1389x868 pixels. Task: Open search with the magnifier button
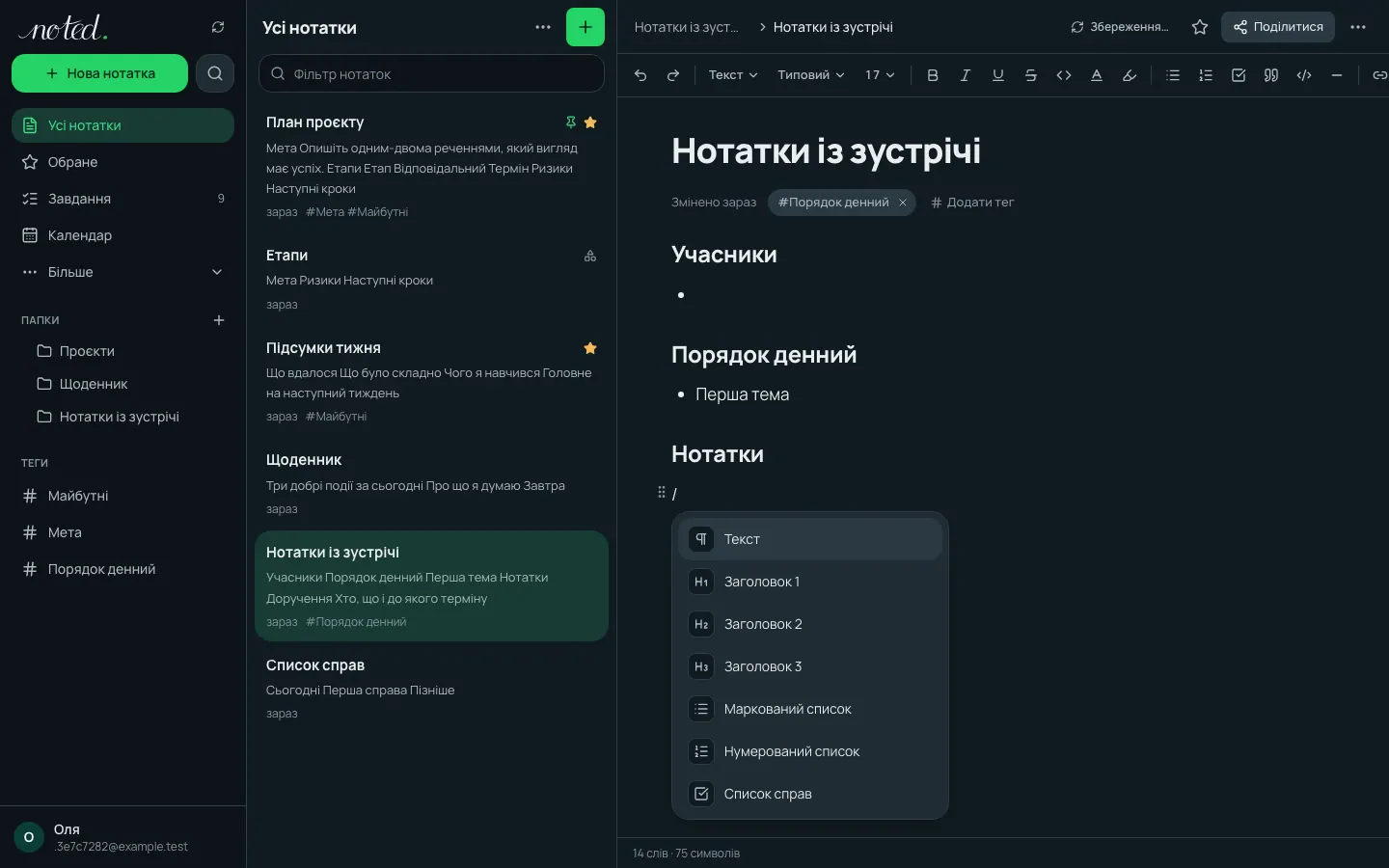coord(215,73)
